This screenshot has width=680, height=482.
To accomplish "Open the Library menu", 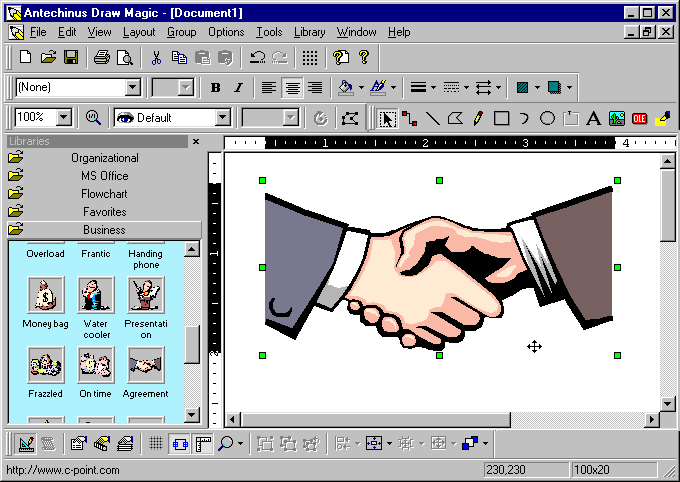I will [309, 32].
